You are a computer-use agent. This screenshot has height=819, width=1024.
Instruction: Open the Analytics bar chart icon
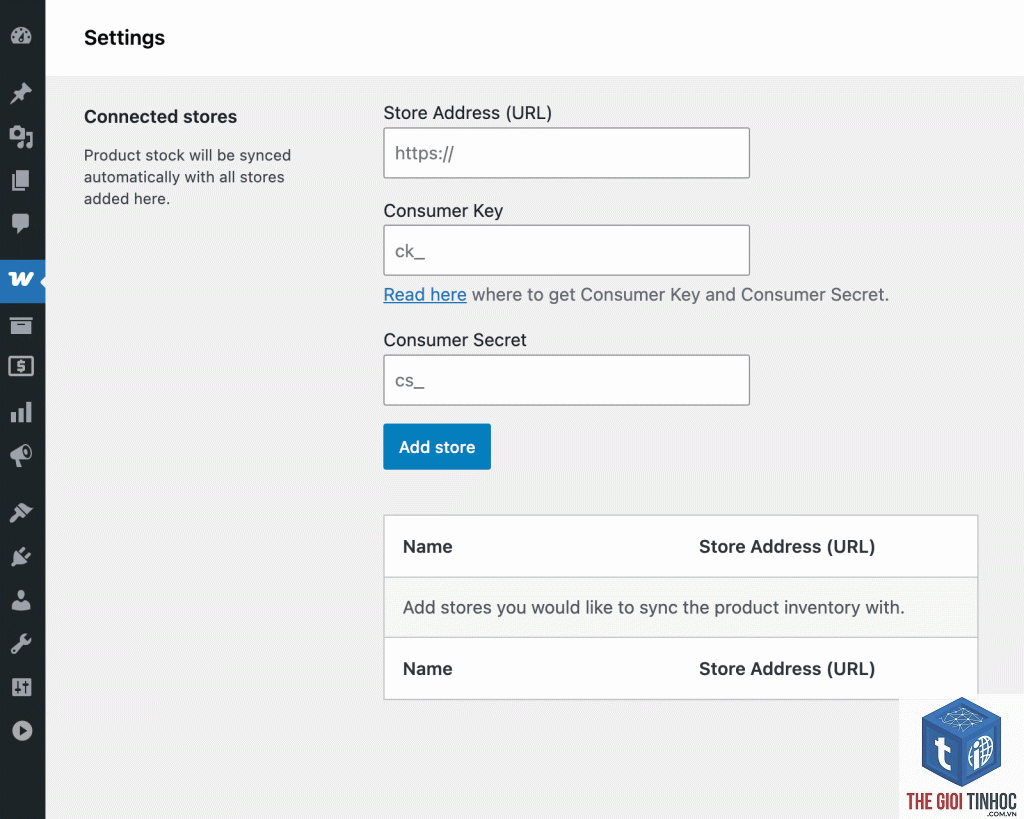pyautogui.click(x=21, y=411)
